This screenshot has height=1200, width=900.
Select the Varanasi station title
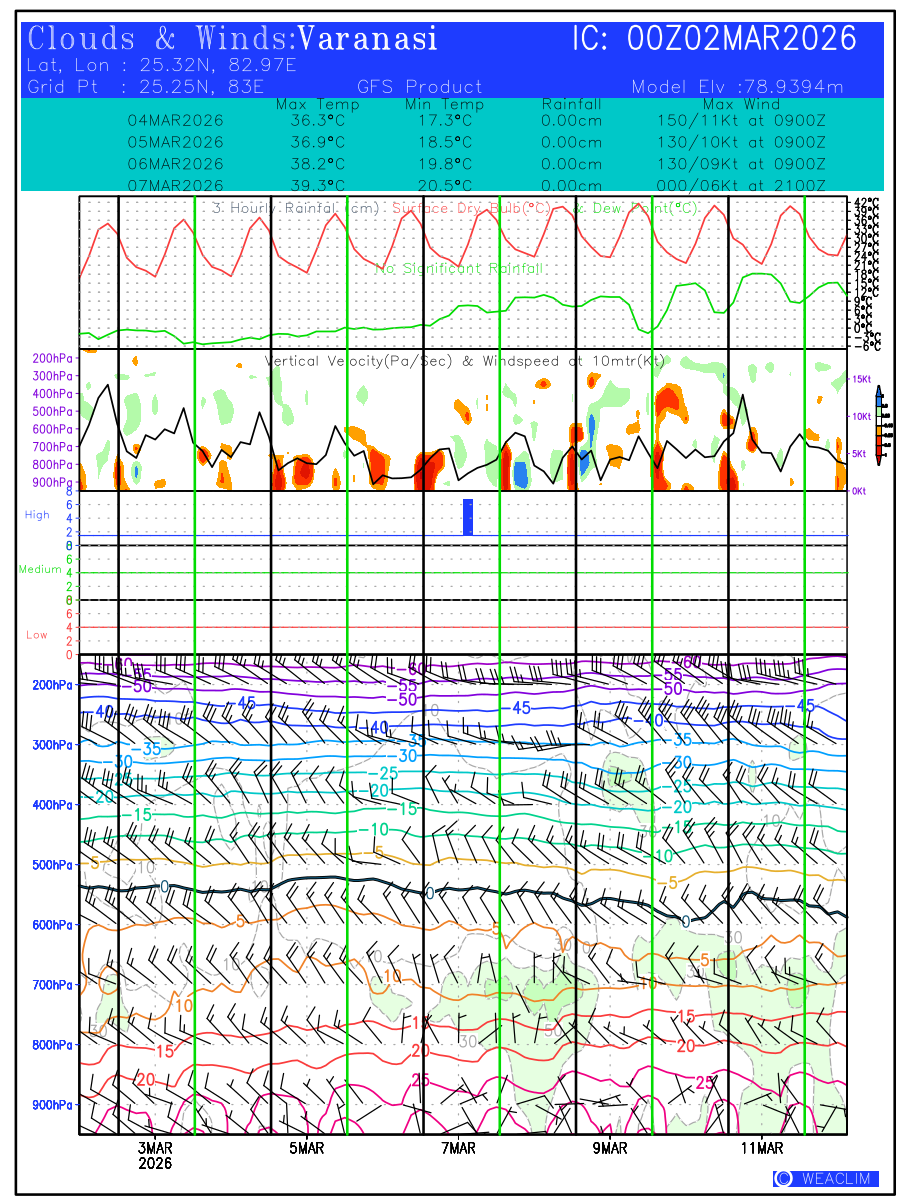(368, 39)
